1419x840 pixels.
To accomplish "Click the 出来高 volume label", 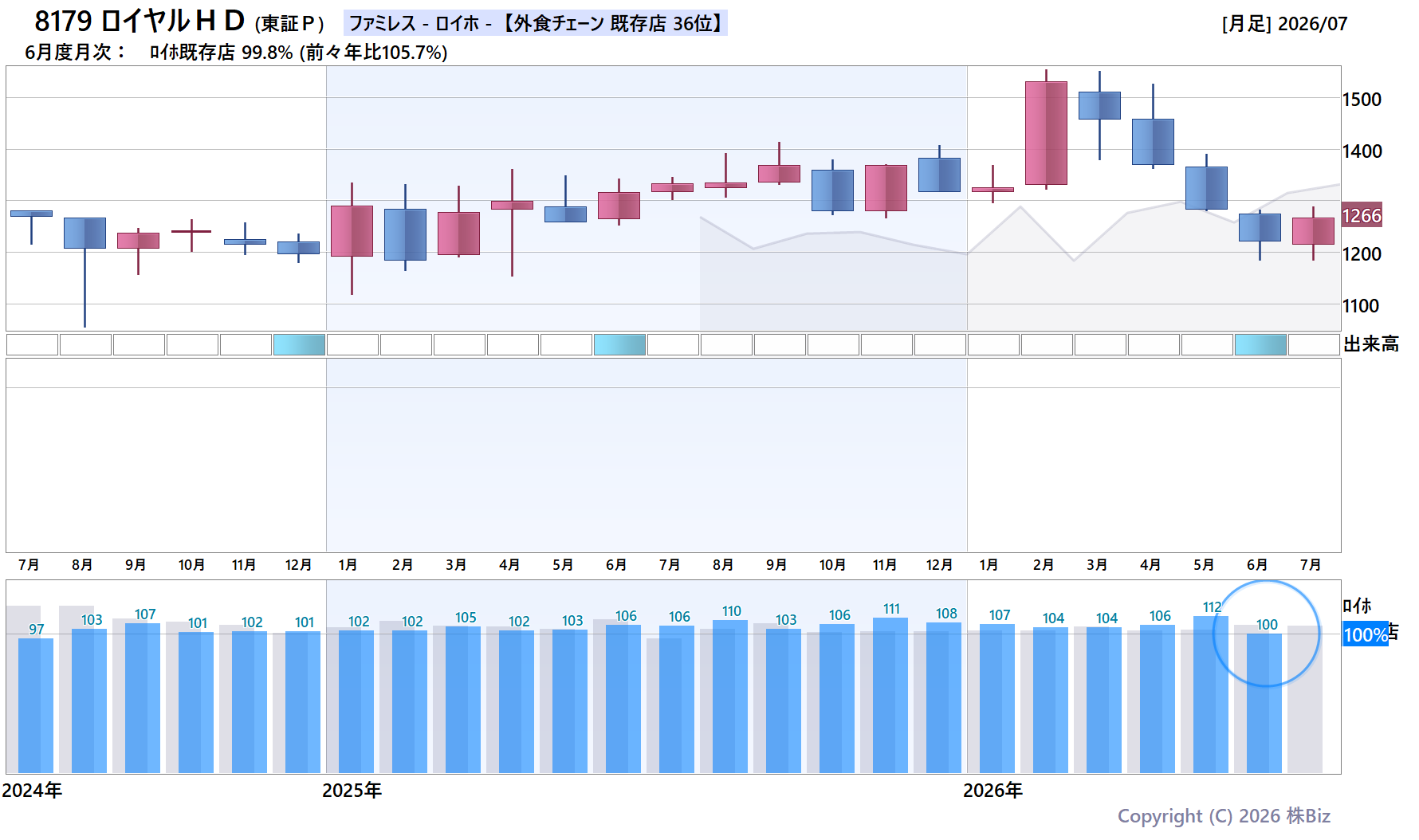I will point(1371,344).
